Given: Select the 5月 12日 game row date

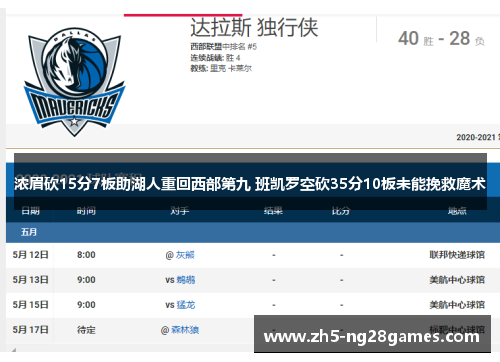Looking at the screenshot, I should (31, 255).
